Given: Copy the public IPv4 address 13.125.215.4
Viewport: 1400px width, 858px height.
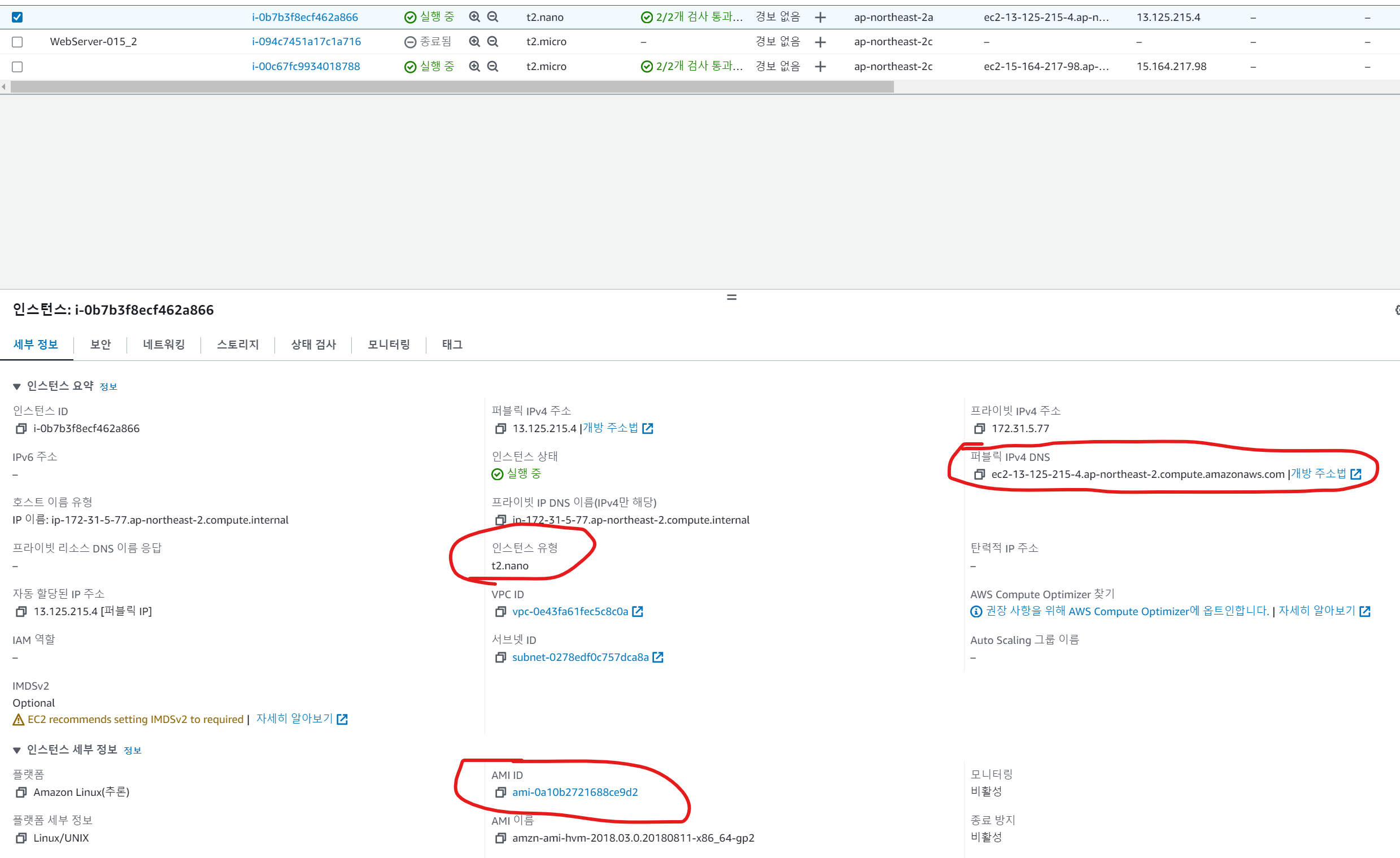Looking at the screenshot, I should click(x=500, y=428).
